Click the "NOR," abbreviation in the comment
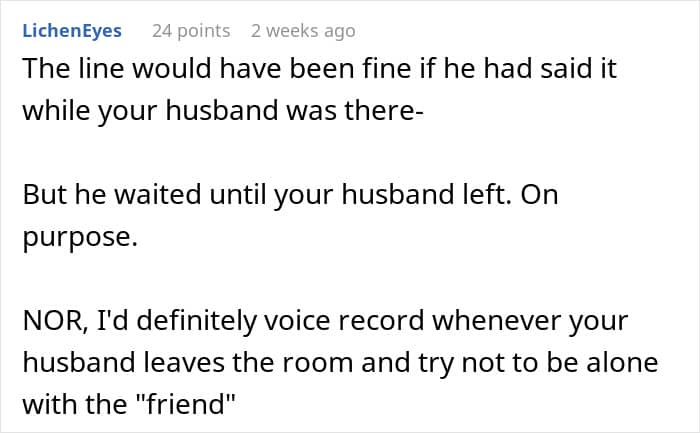The height and width of the screenshot is (433, 700). [52, 321]
